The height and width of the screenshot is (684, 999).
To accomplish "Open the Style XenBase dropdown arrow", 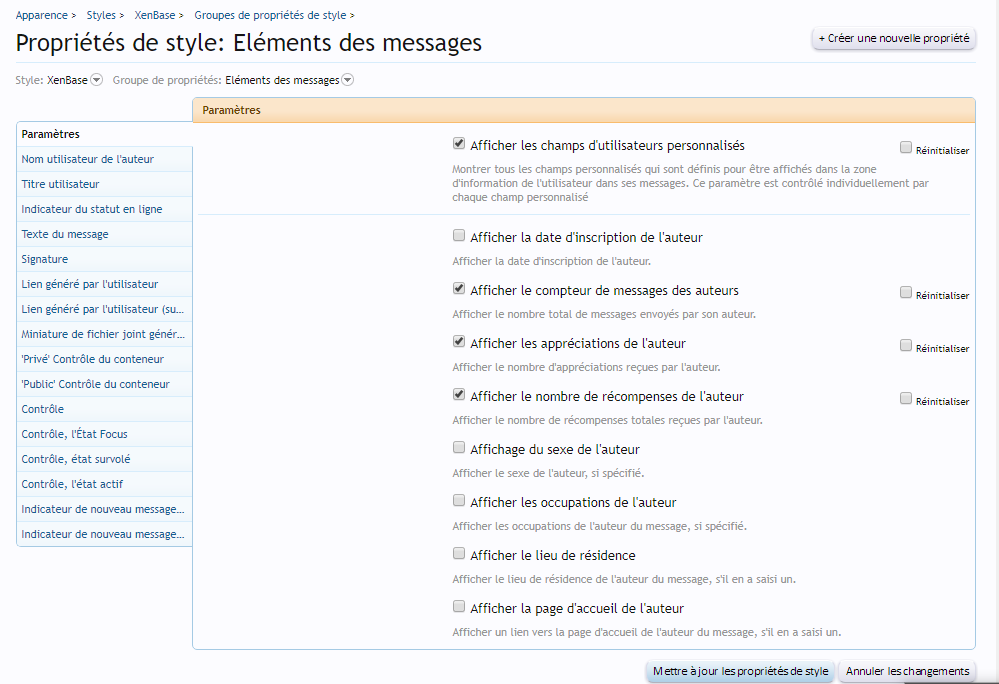I will [x=97, y=81].
